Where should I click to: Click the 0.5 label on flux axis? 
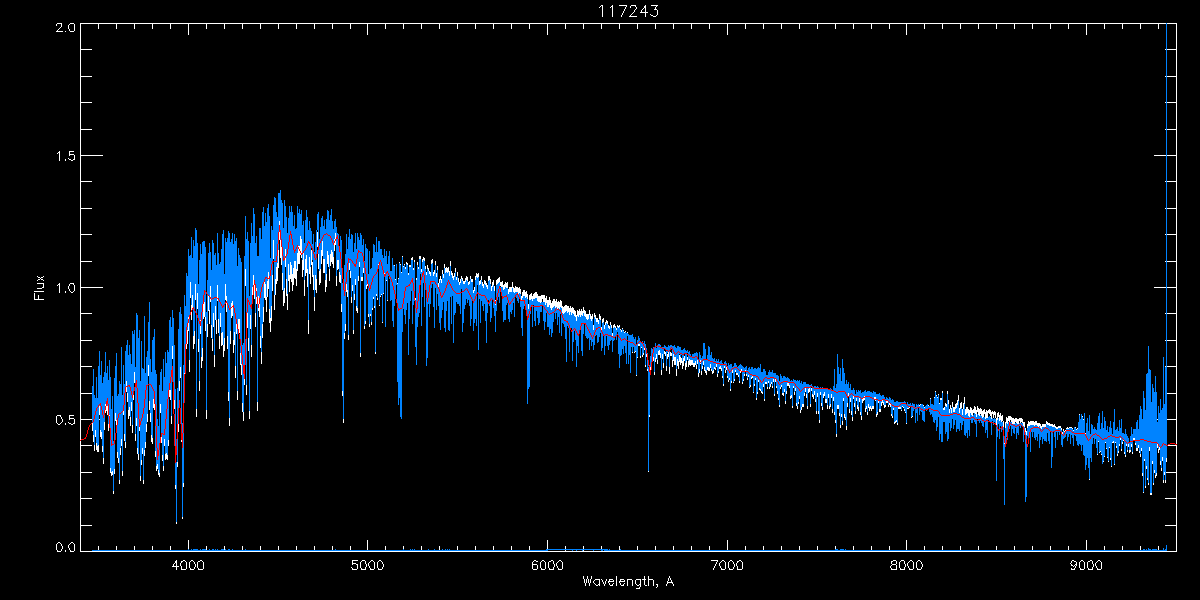(66, 419)
